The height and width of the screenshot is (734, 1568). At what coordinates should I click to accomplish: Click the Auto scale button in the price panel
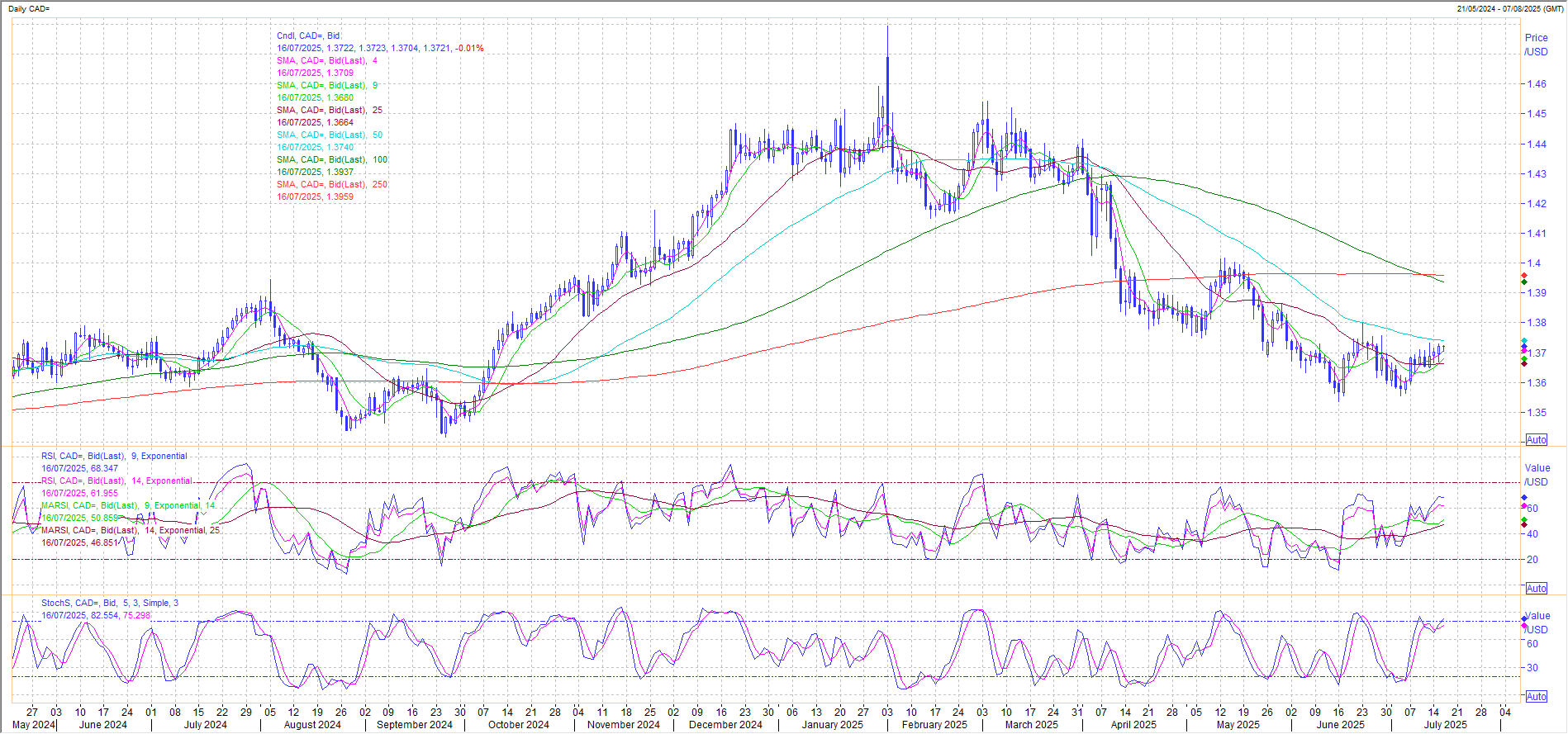[x=1537, y=440]
